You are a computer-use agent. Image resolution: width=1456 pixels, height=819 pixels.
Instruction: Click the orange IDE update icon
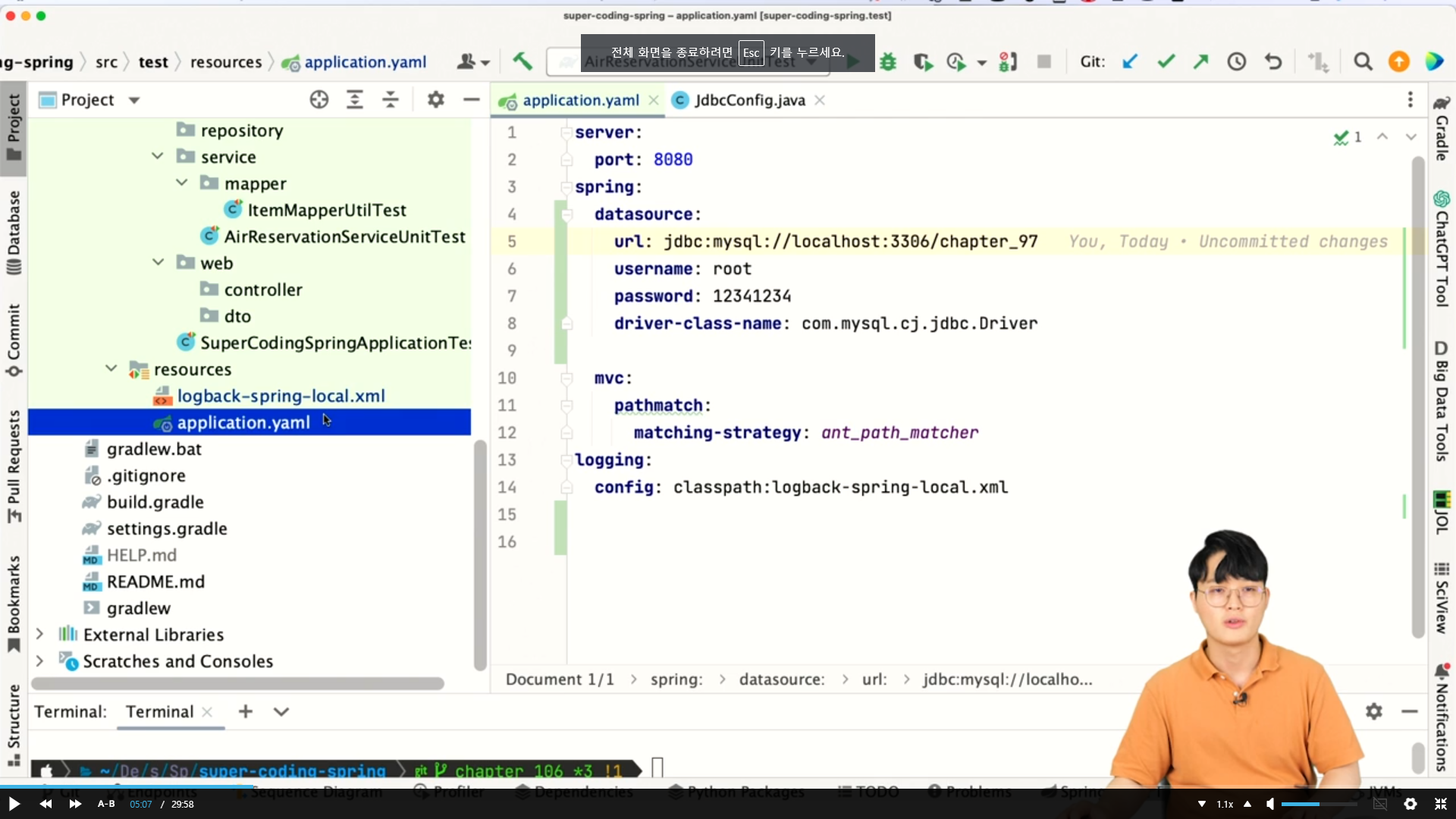click(x=1399, y=61)
